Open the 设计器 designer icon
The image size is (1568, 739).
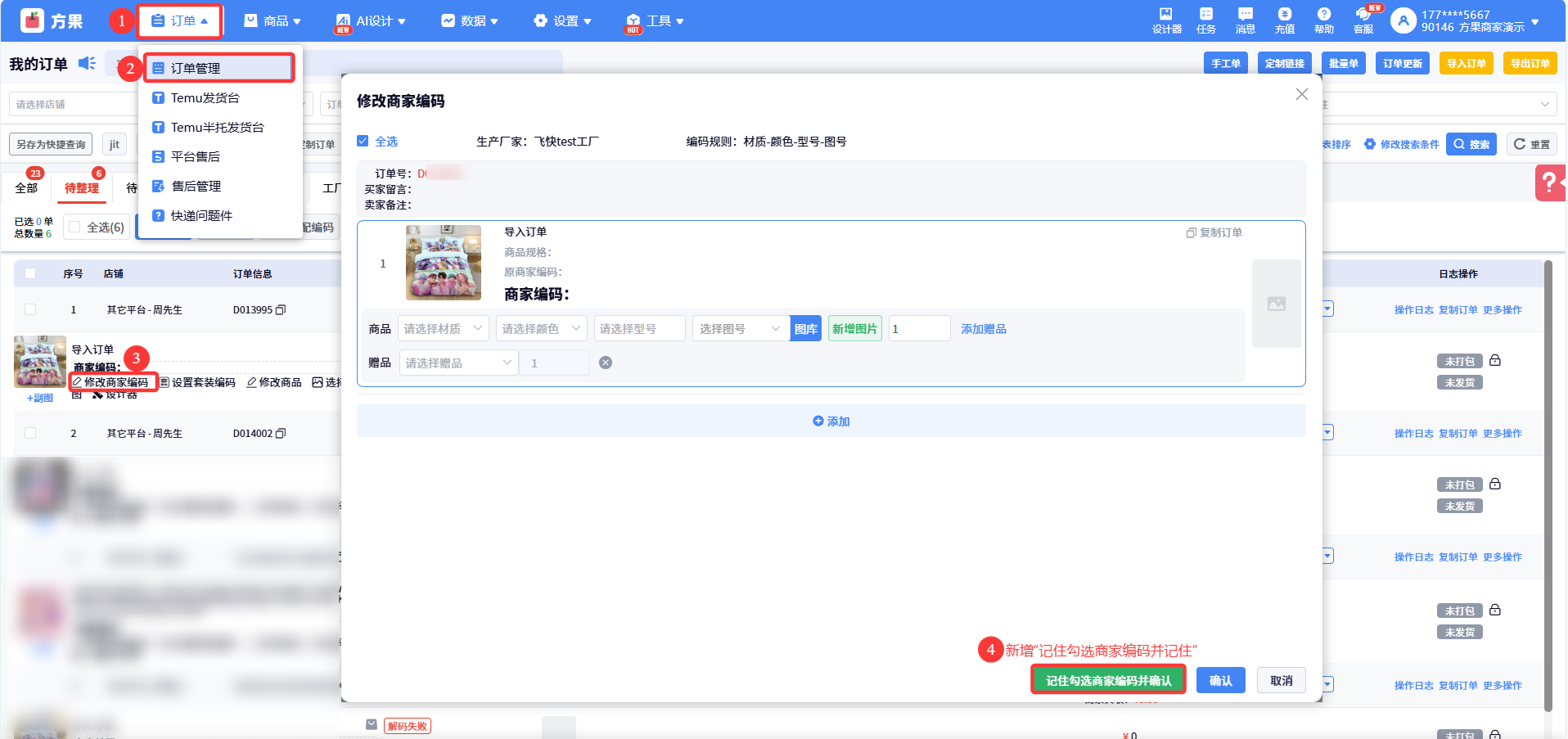1166,20
